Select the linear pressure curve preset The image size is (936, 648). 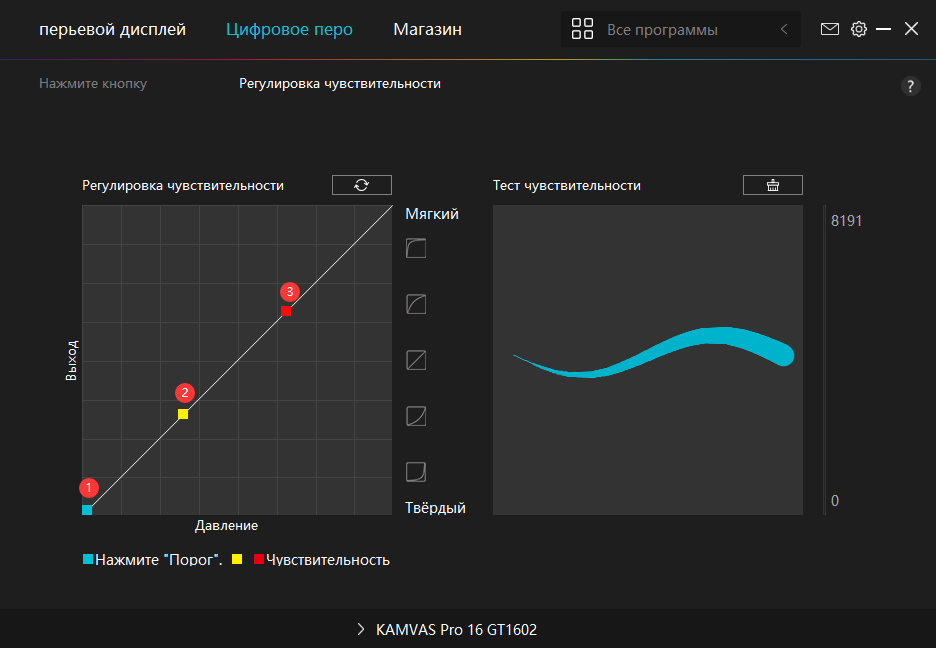tap(416, 360)
